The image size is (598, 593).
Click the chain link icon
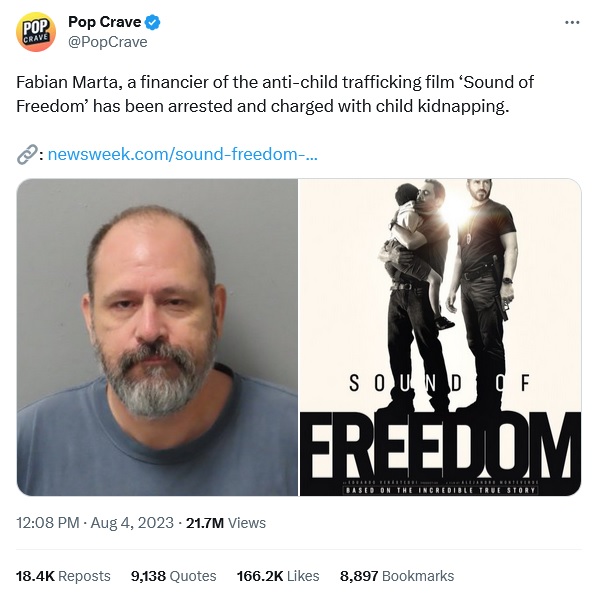(27, 154)
